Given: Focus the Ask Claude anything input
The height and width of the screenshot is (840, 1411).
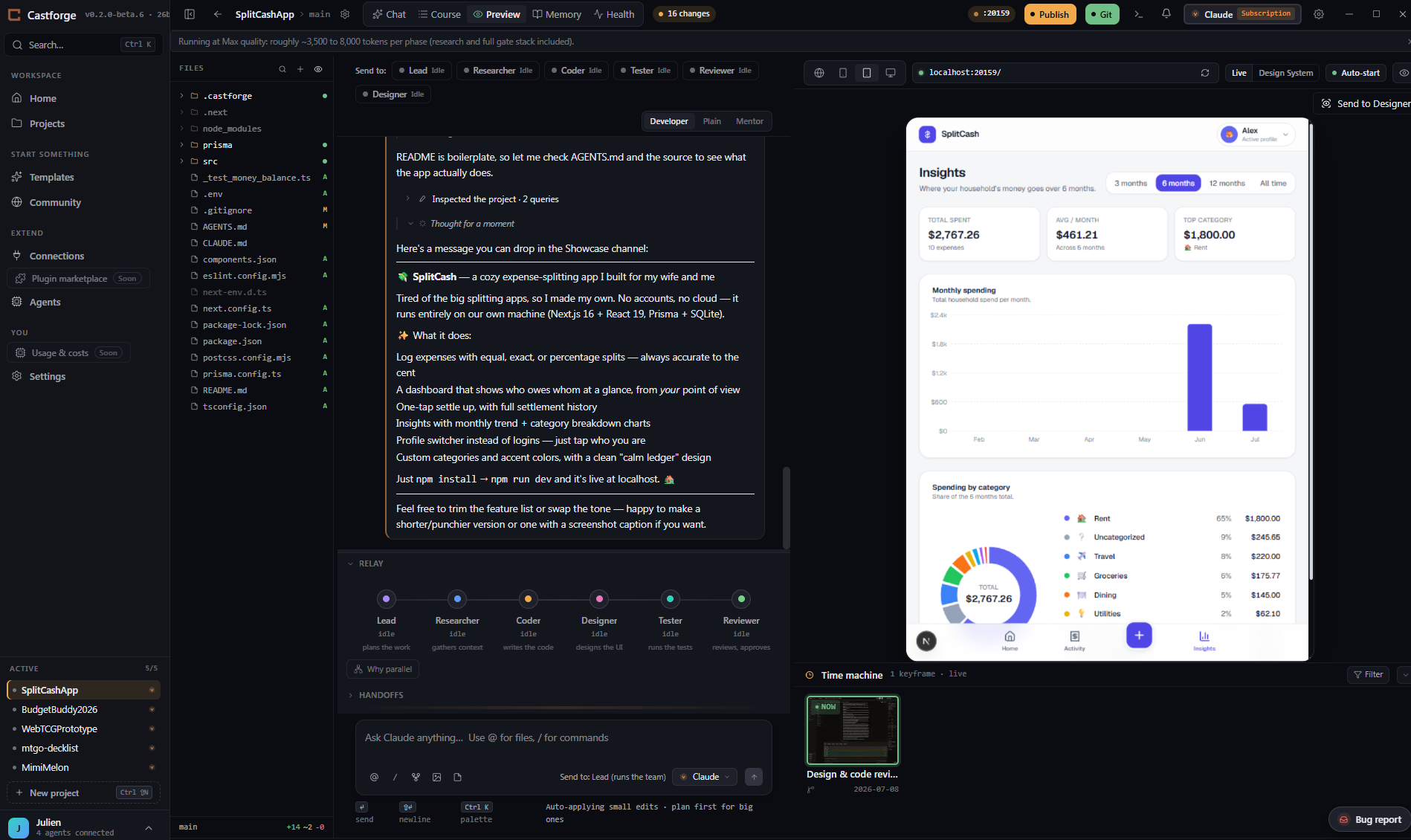Looking at the screenshot, I should pyautogui.click(x=563, y=737).
